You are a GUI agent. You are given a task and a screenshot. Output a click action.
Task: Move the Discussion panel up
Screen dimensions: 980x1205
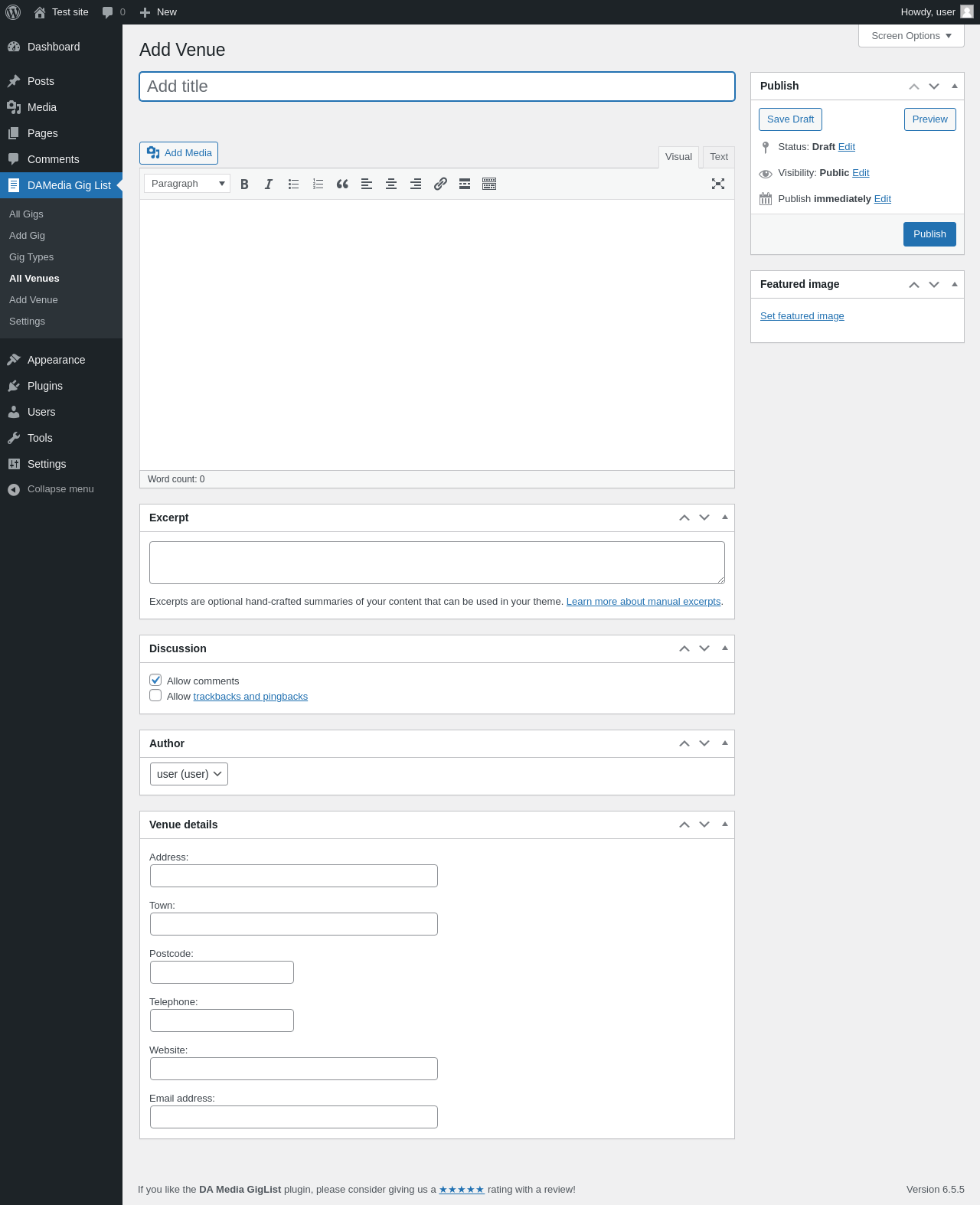[684, 648]
